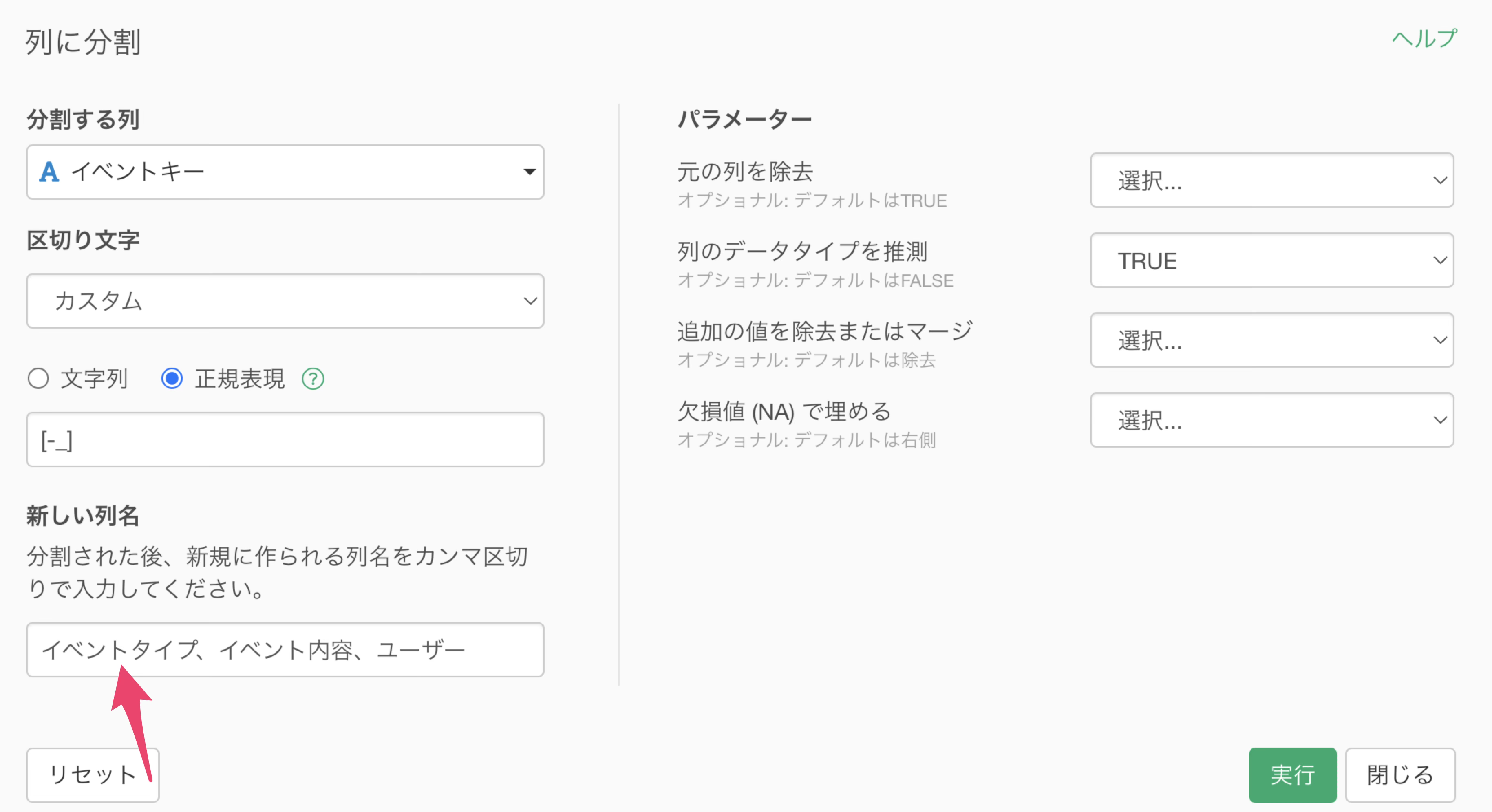Open the 分割する列 column dropdown
1492x812 pixels.
[285, 172]
